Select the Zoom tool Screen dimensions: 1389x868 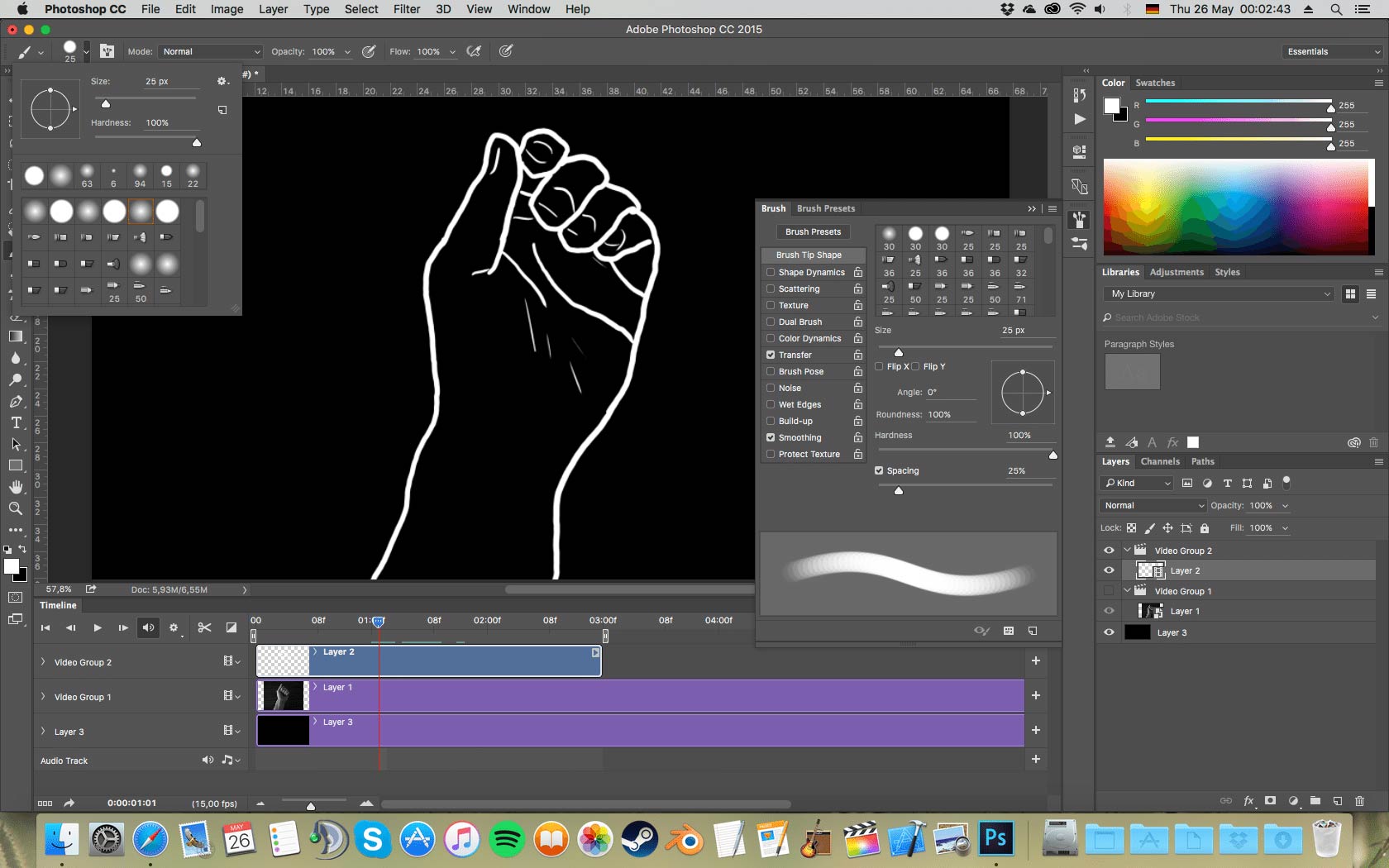(x=16, y=509)
